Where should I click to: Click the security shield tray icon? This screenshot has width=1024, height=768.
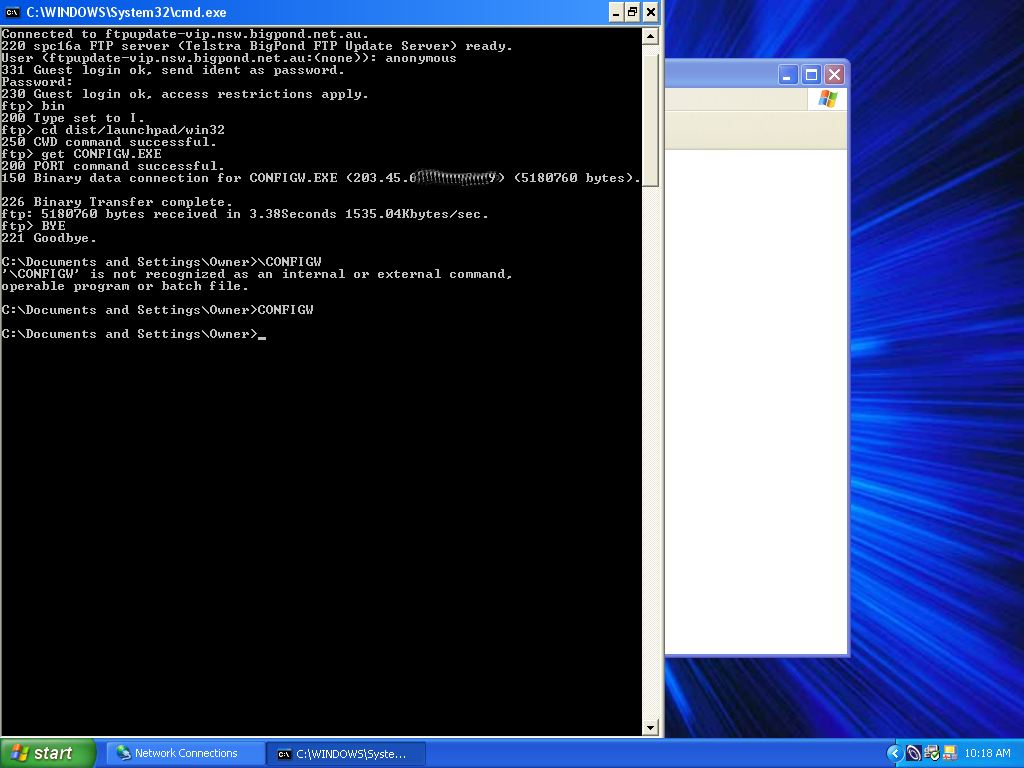[x=932, y=754]
